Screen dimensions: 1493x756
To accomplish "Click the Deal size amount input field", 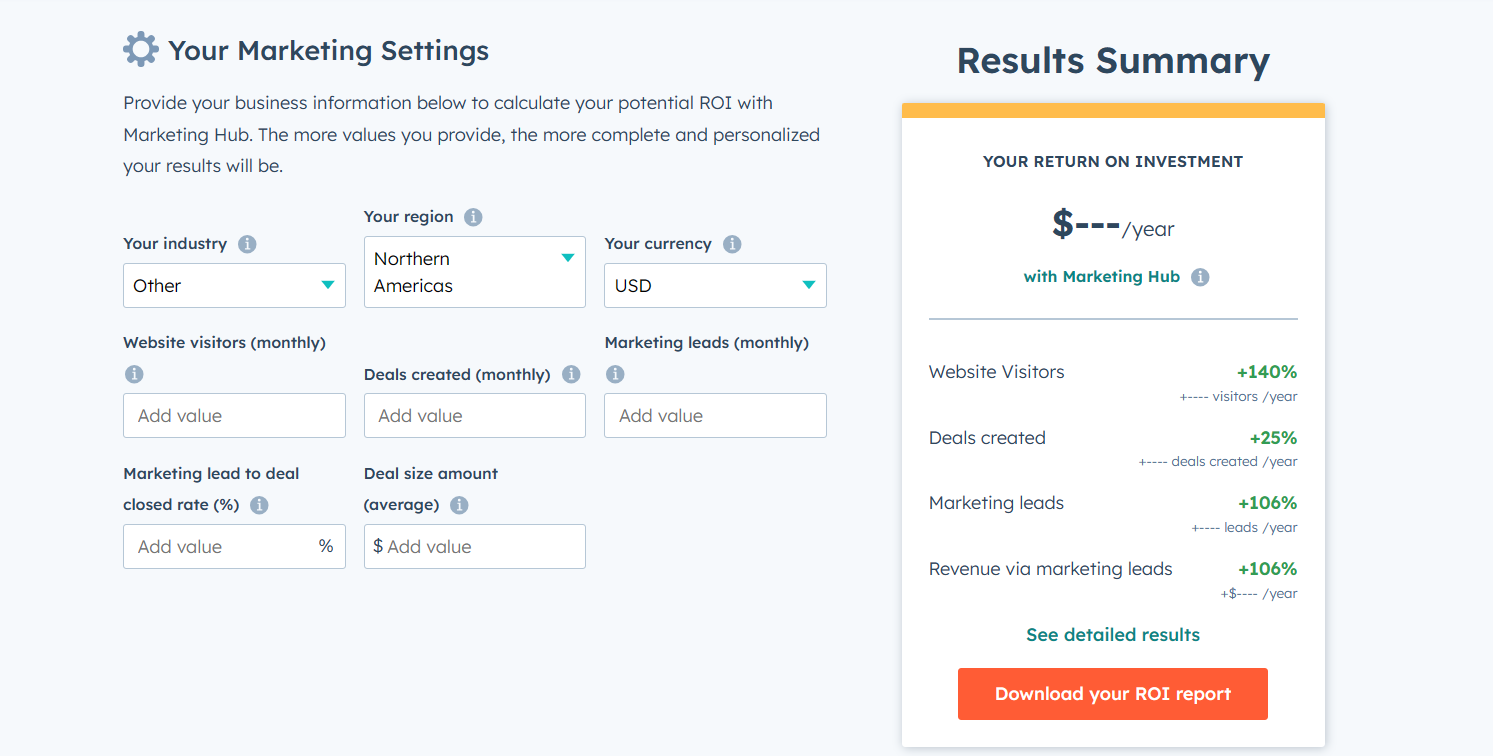I will pos(475,546).
